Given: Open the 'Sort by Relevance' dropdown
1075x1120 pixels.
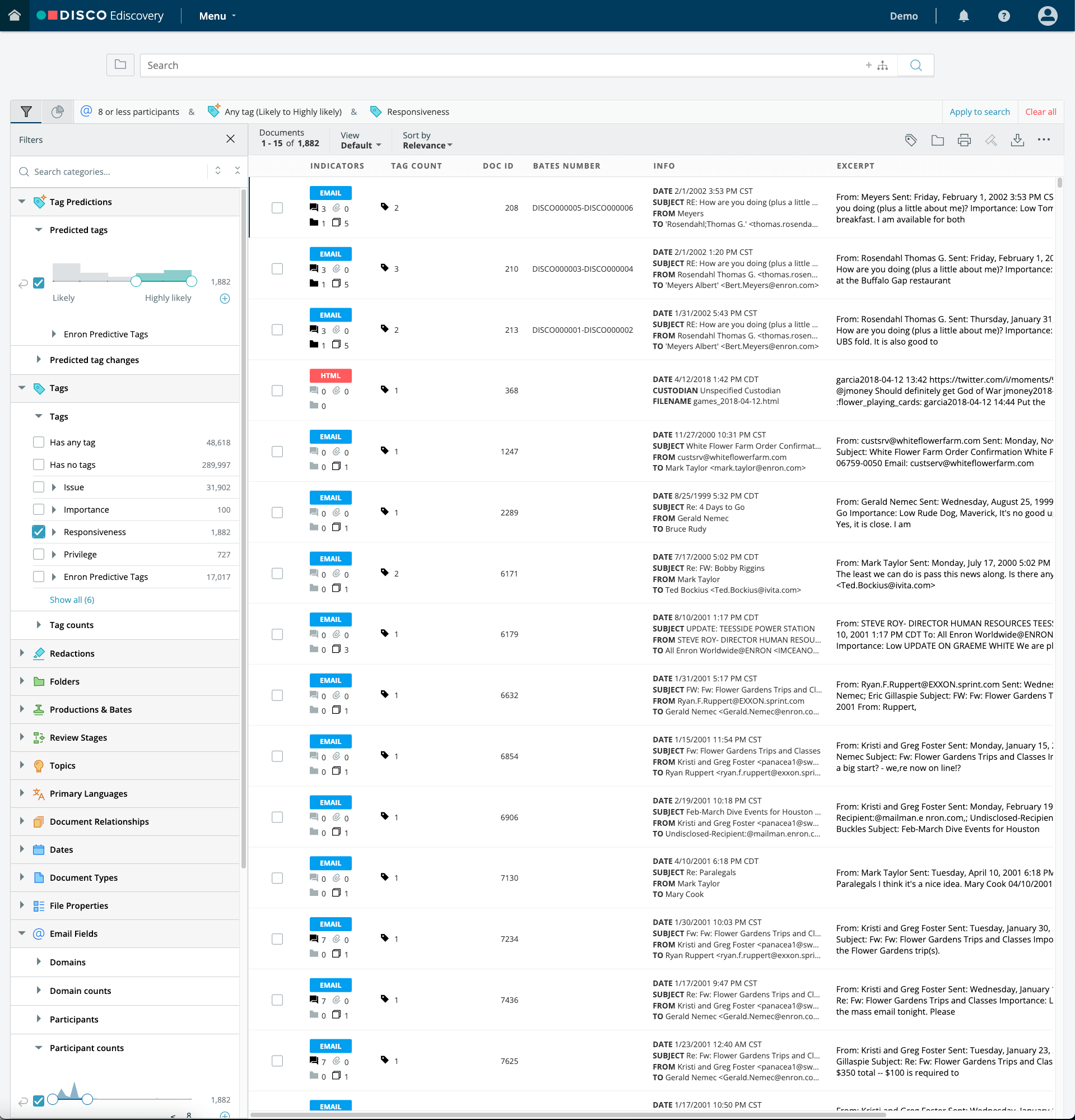Looking at the screenshot, I should point(426,145).
